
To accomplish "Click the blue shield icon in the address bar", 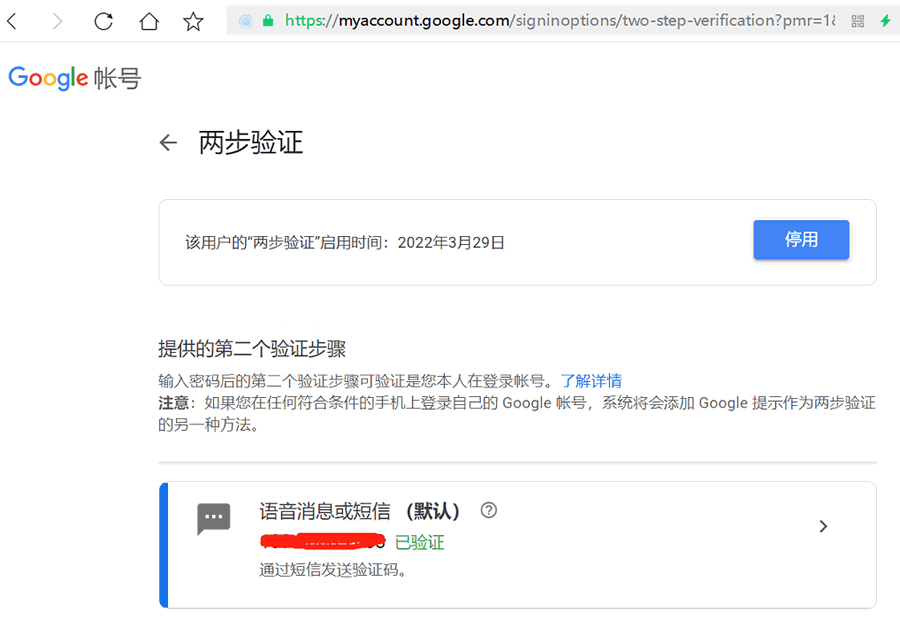I will tap(246, 21).
